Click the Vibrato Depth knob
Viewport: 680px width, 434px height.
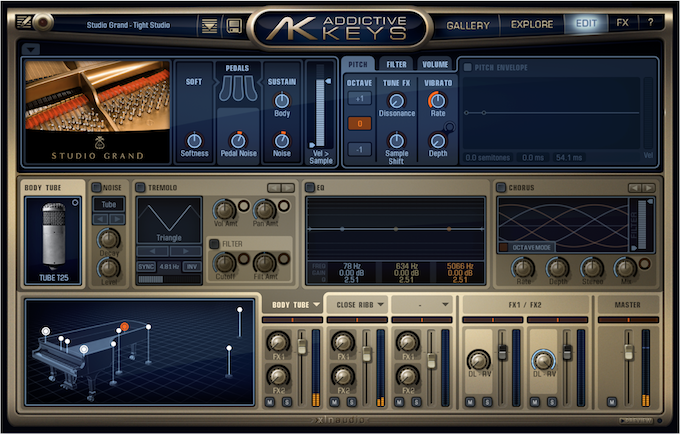point(438,141)
